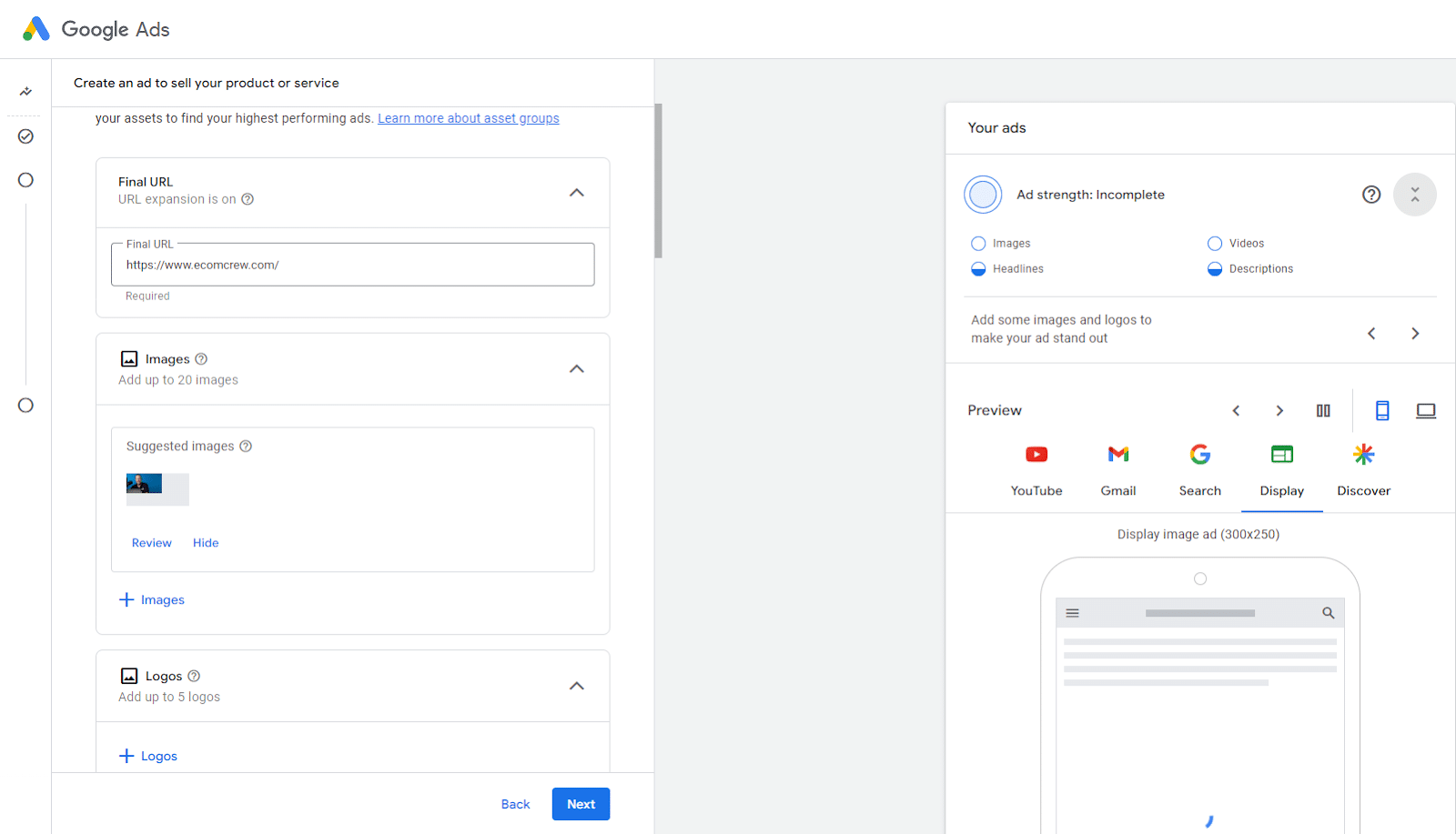Select the Images asset status indicator

tap(978, 244)
